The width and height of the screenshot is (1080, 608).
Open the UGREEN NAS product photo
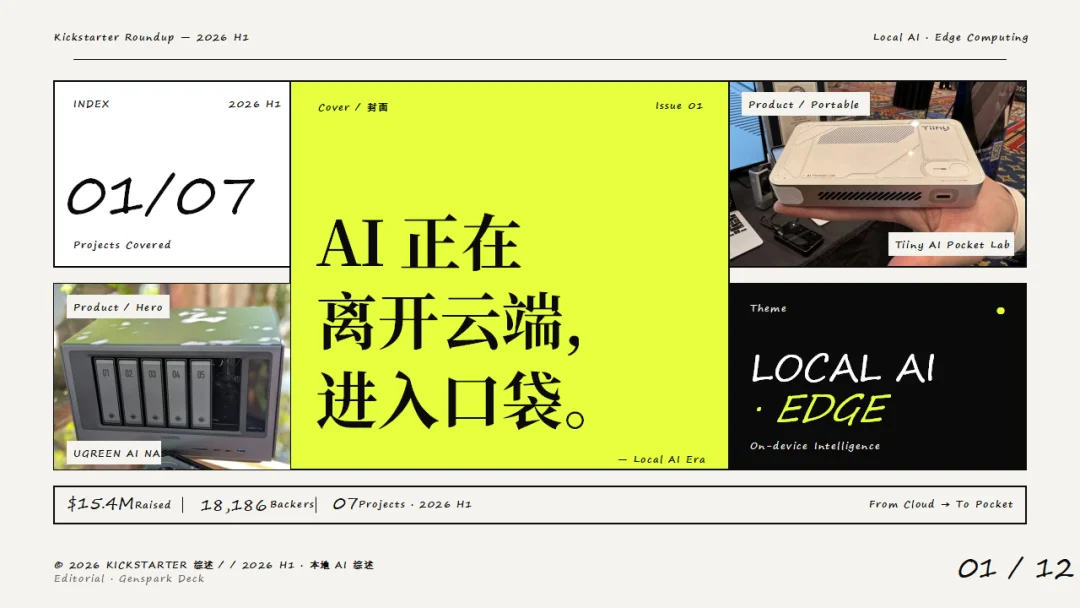pos(172,377)
